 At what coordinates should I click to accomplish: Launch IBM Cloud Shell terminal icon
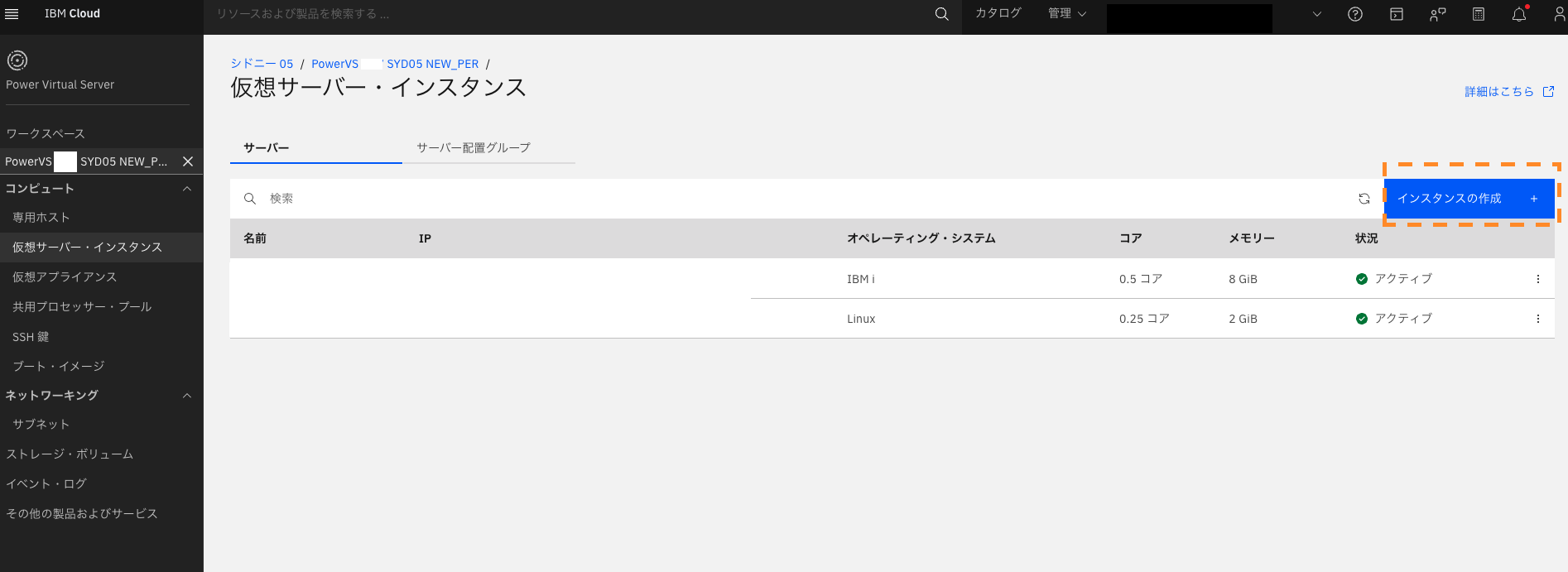(x=1397, y=14)
